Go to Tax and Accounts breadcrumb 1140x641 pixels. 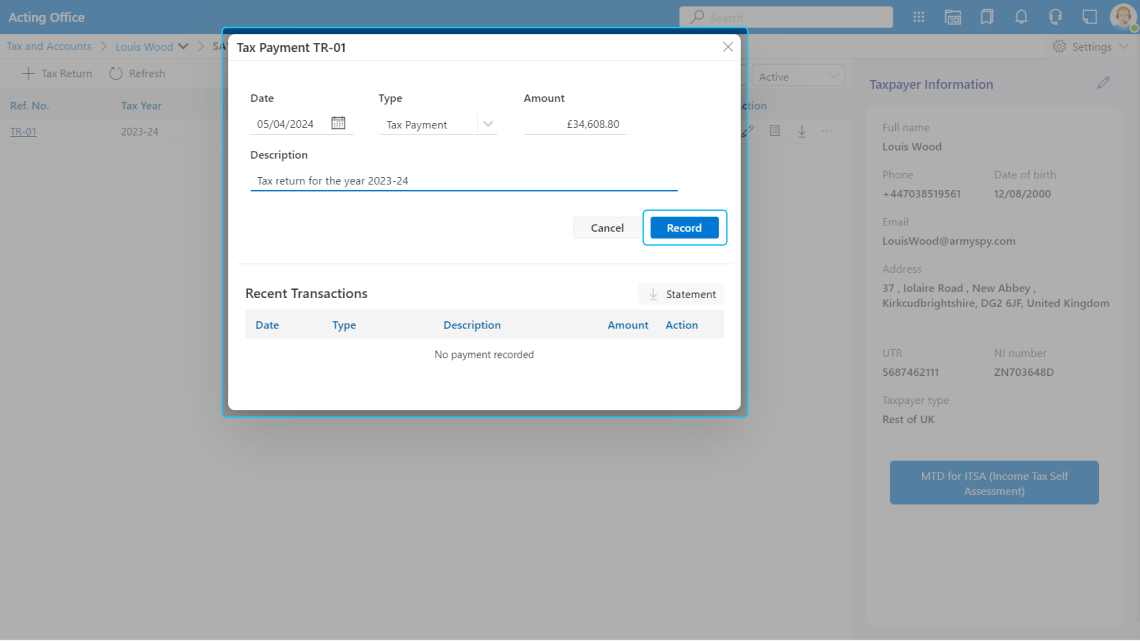point(49,46)
